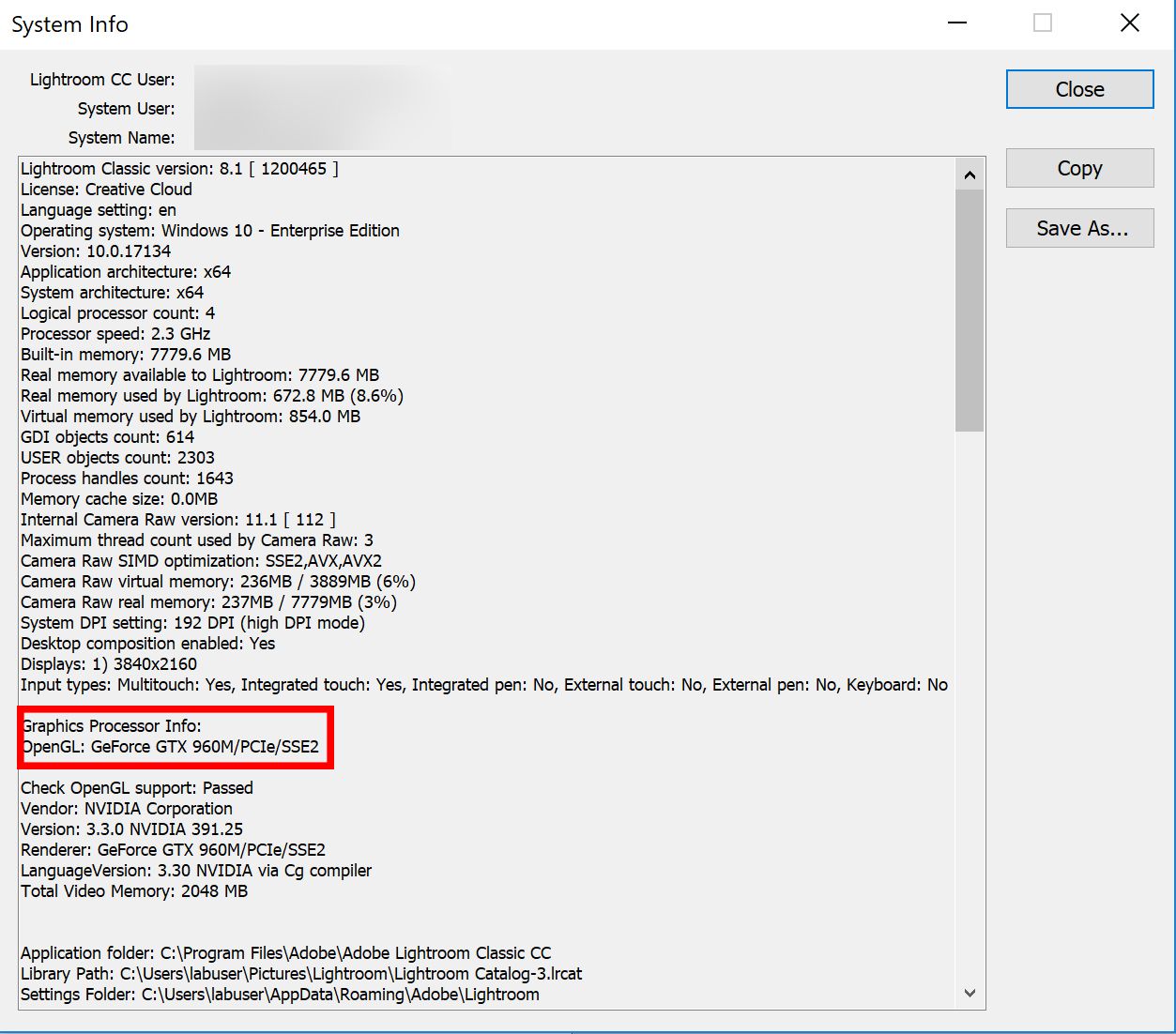This screenshot has width=1176, height=1034.
Task: Click 'Camera Raw SIMD optimization' line
Action: [x=201, y=561]
